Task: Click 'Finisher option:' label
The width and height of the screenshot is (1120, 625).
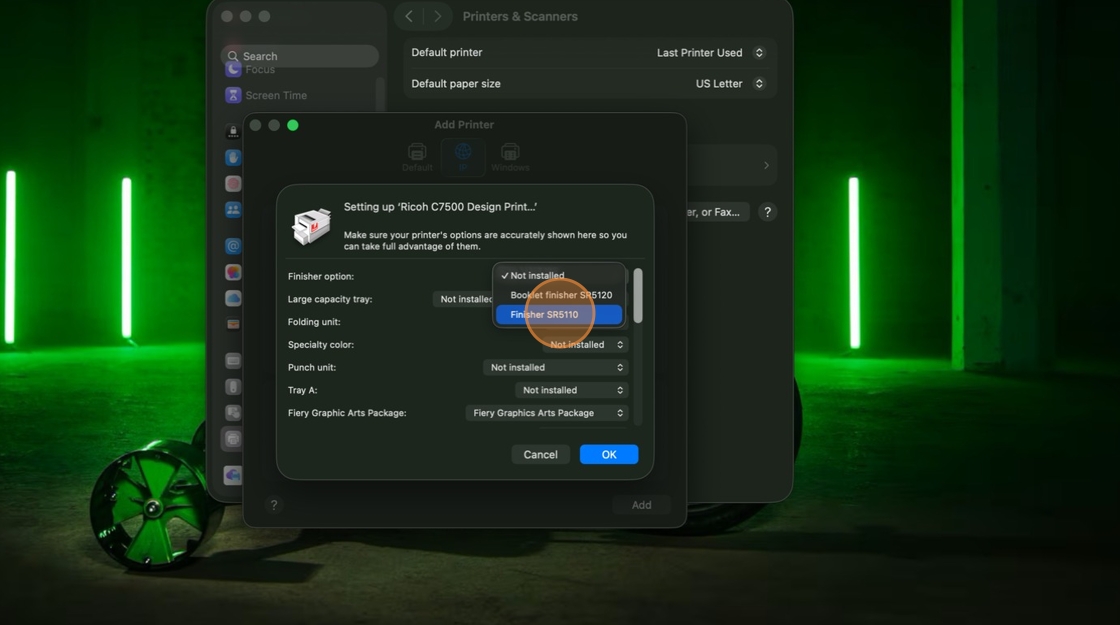Action: pos(321,276)
